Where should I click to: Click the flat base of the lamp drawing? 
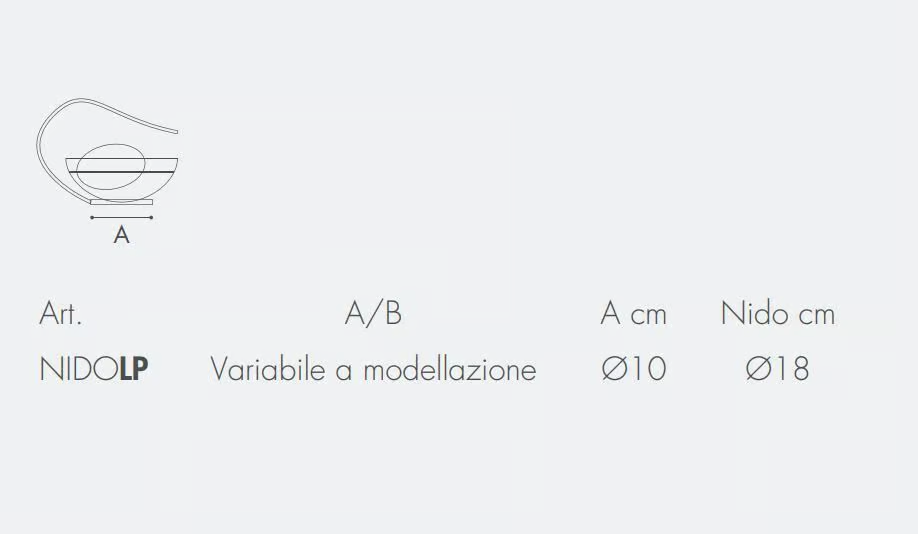pos(121,202)
